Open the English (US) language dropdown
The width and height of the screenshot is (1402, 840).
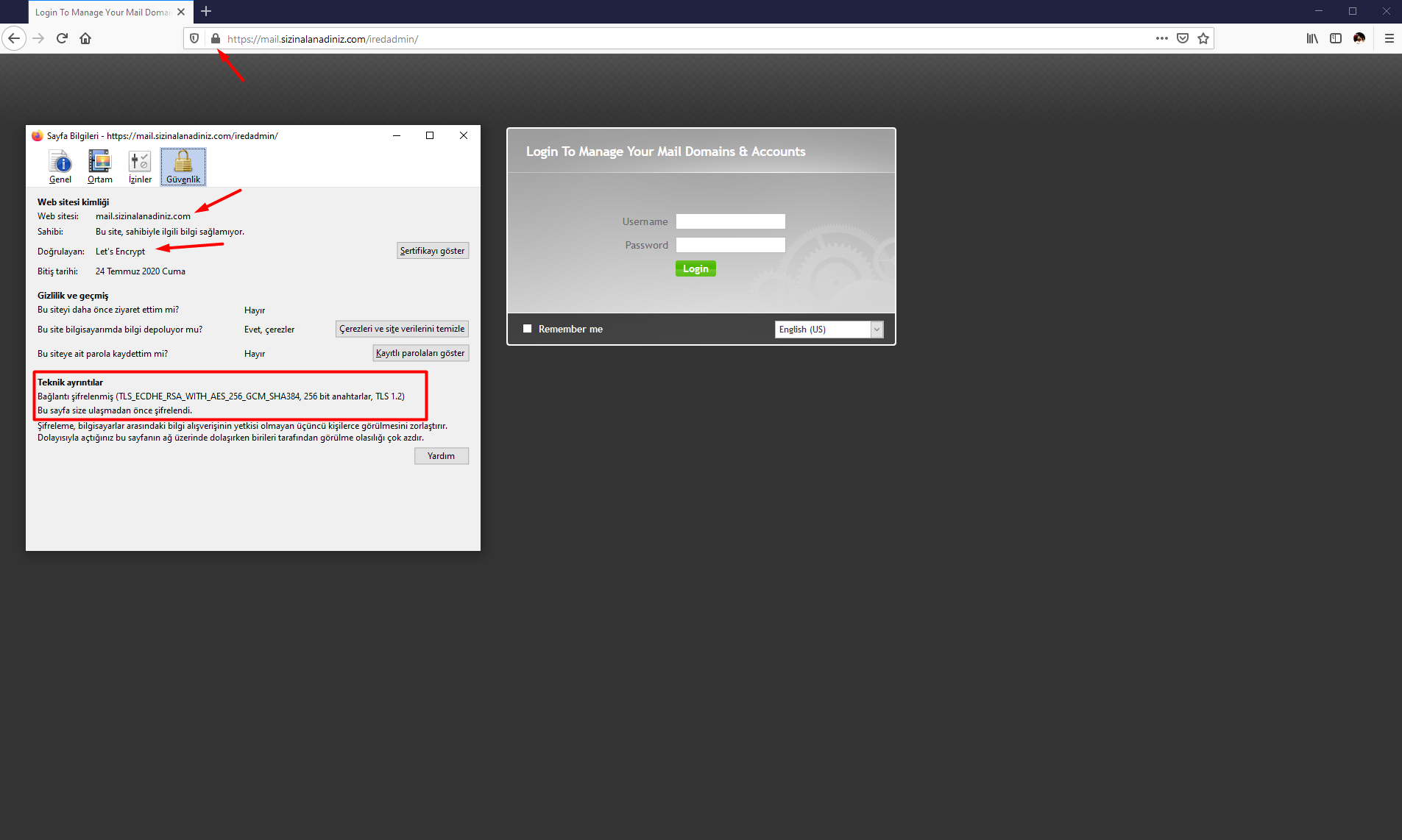tap(829, 330)
